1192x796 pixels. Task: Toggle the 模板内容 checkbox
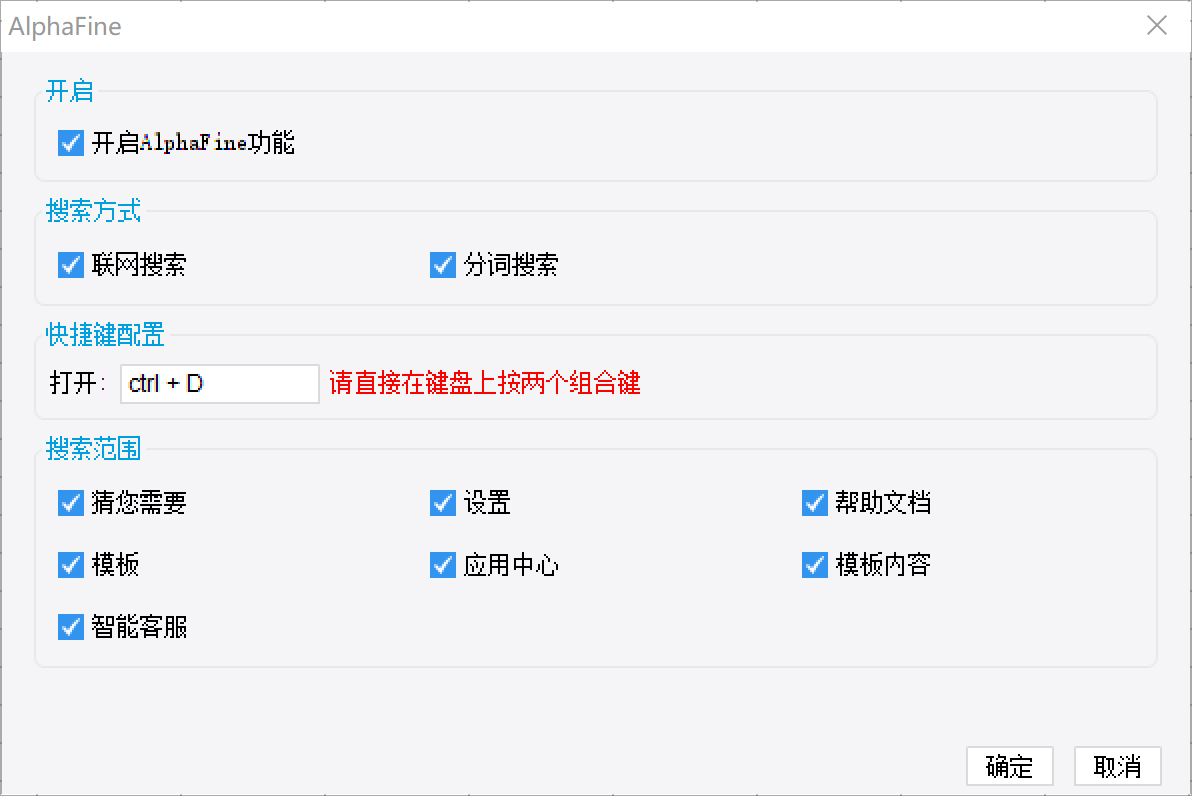click(x=815, y=565)
